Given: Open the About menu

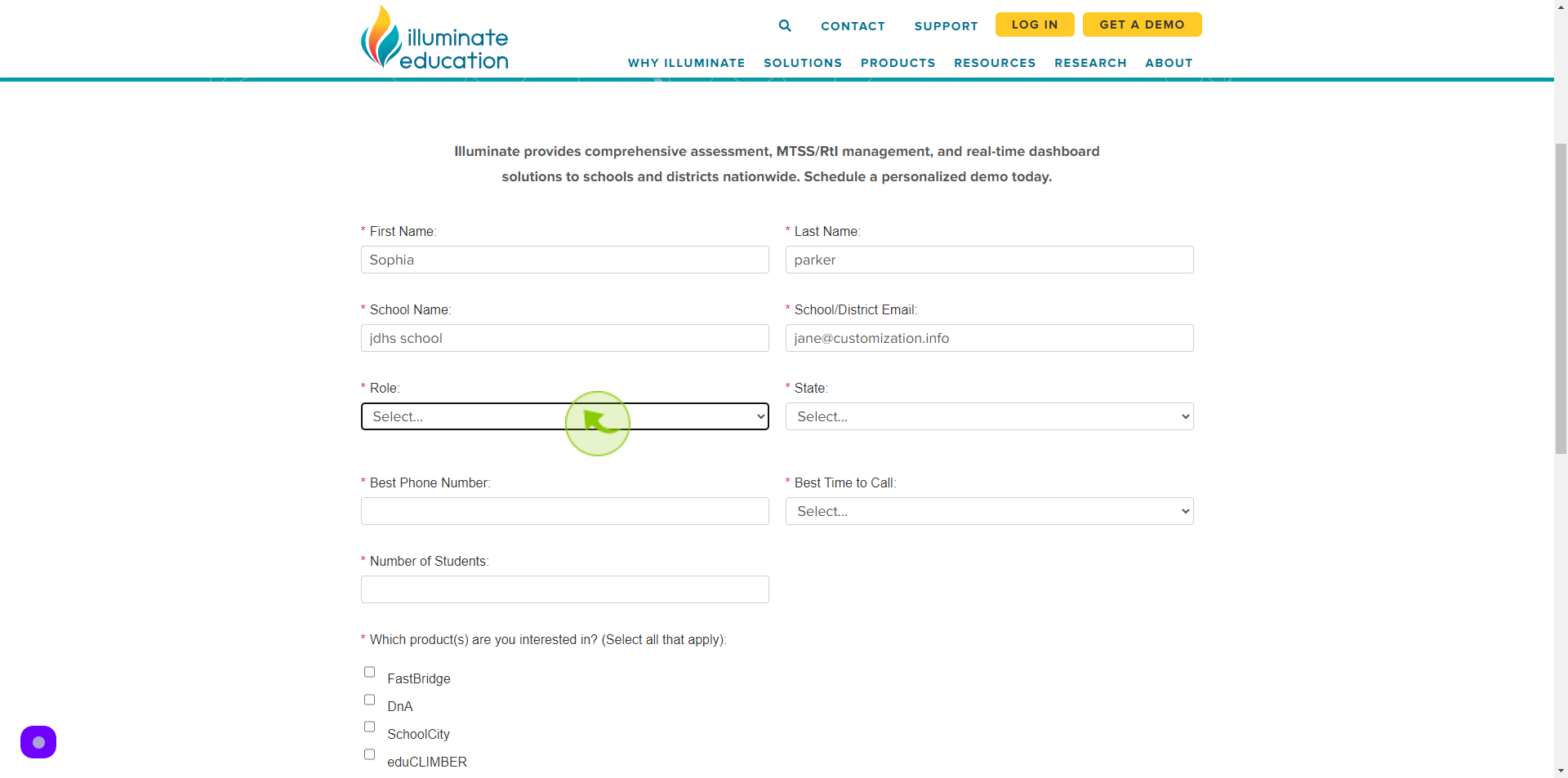Looking at the screenshot, I should (x=1169, y=63).
